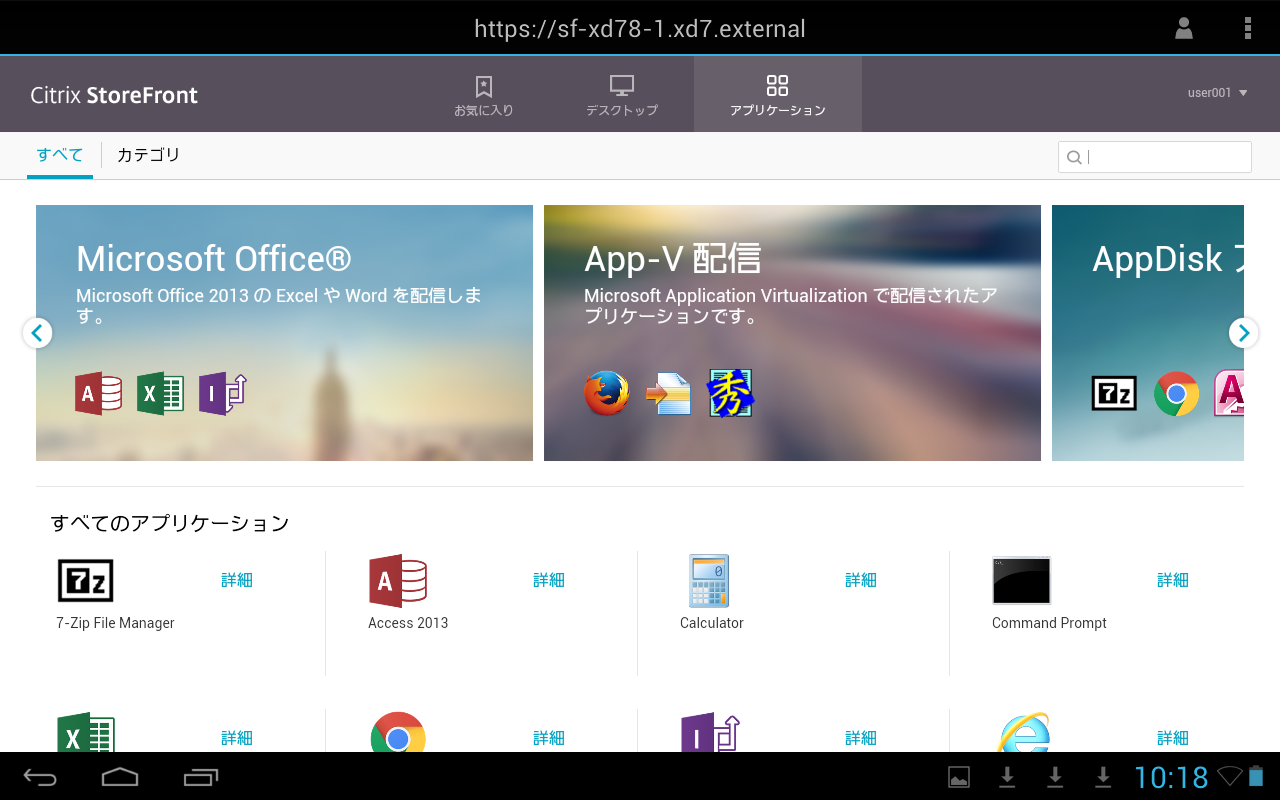The width and height of the screenshot is (1280, 800).
Task: Launch 7-Zip File Manager app icon
Action: [x=85, y=580]
